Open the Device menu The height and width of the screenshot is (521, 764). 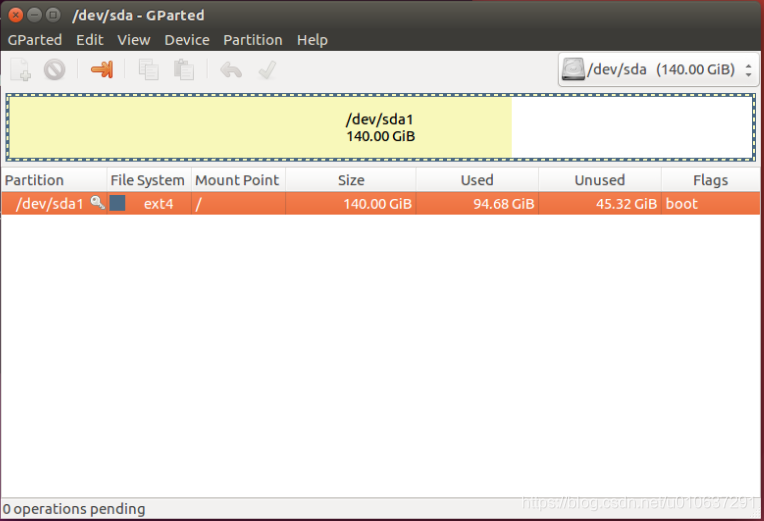coord(187,40)
